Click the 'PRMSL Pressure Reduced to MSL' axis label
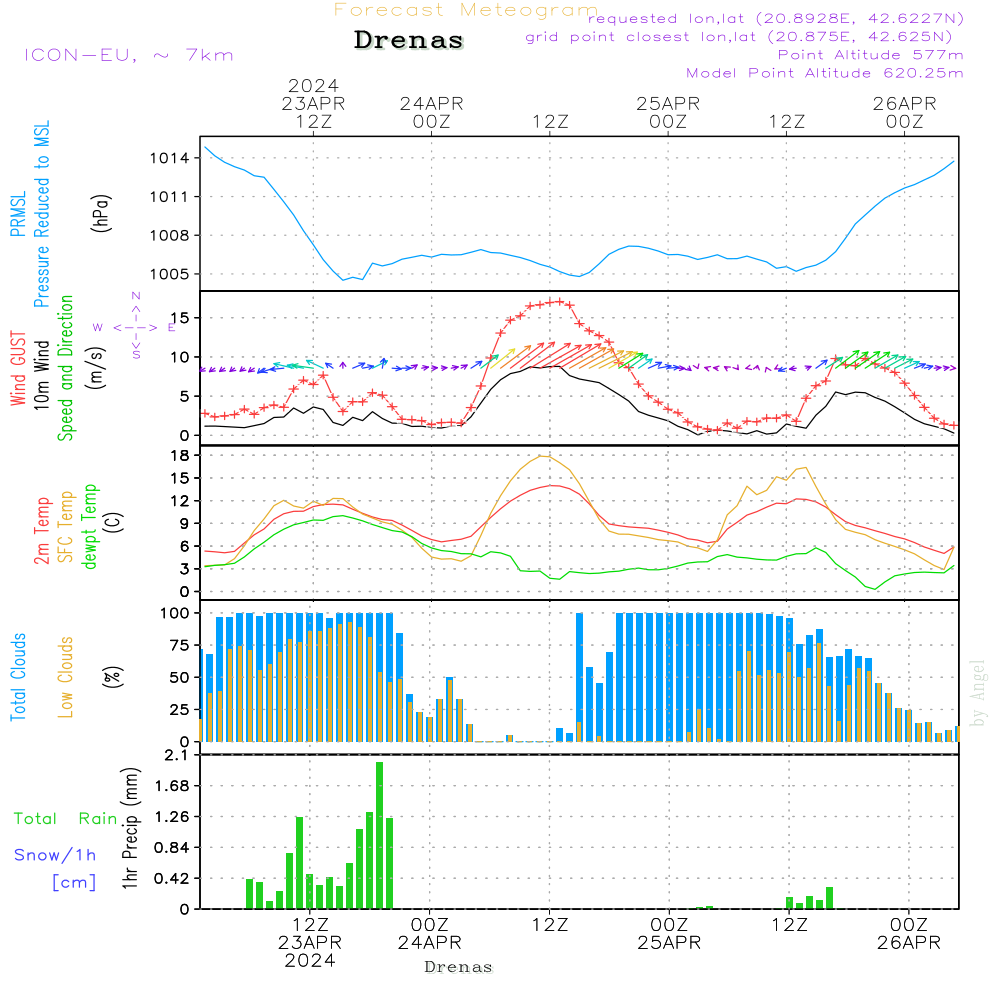 tap(30, 214)
